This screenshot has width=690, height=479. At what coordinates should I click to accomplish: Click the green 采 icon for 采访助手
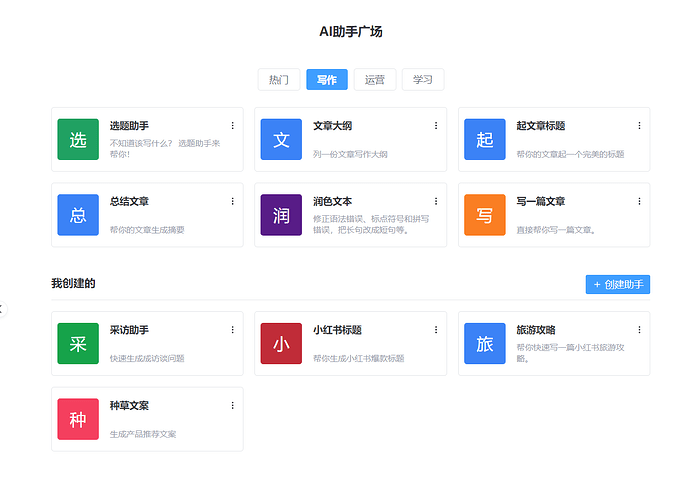78,344
